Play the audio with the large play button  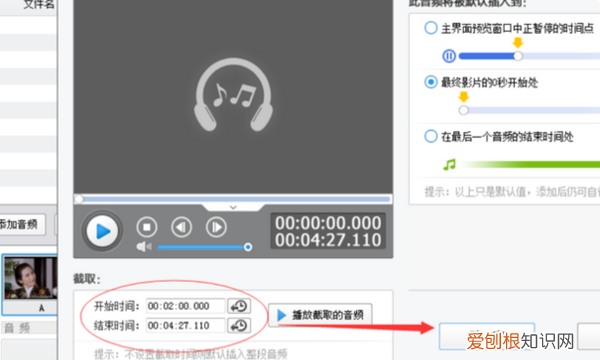click(102, 231)
